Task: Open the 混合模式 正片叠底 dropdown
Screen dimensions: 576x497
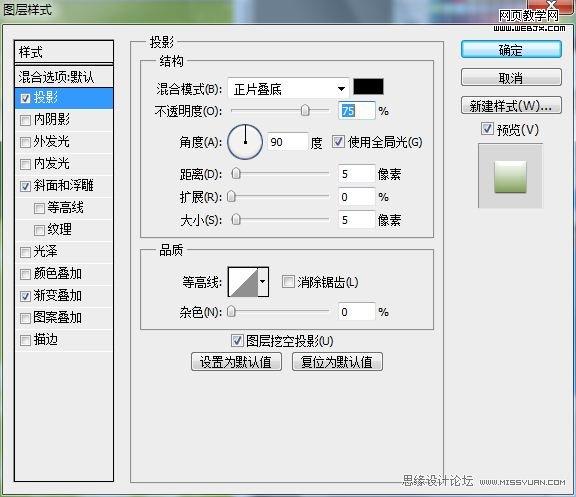Action: pyautogui.click(x=288, y=89)
